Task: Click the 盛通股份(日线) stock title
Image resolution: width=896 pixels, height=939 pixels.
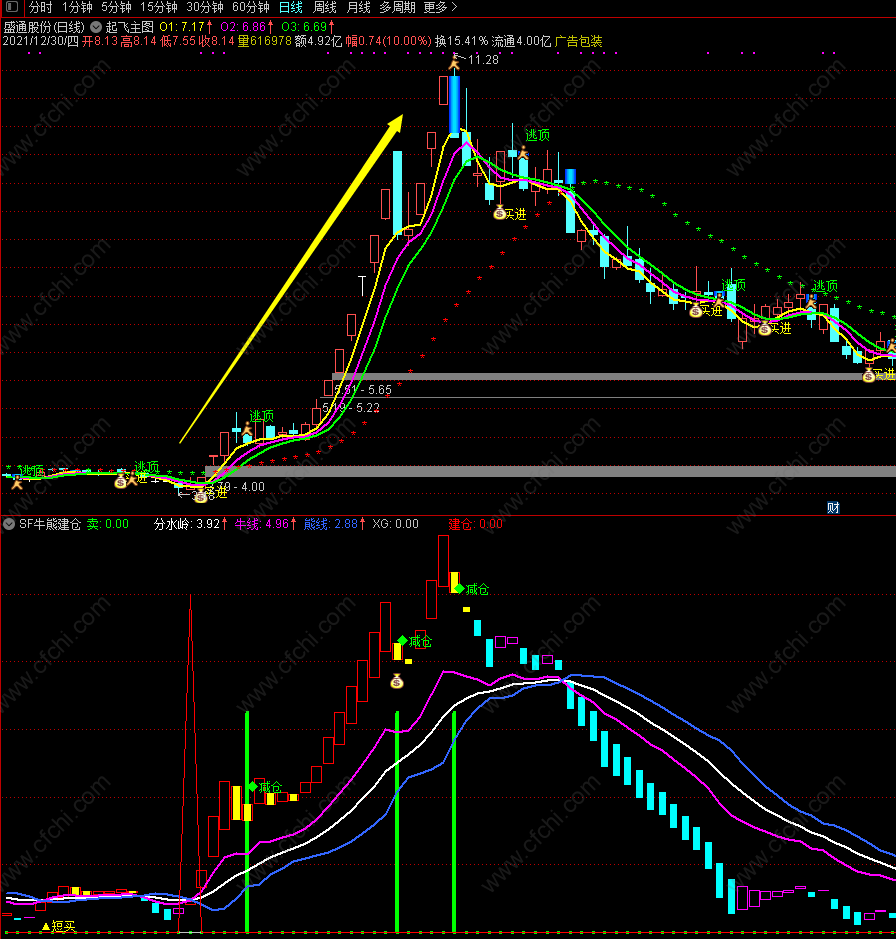Action: coord(44,27)
